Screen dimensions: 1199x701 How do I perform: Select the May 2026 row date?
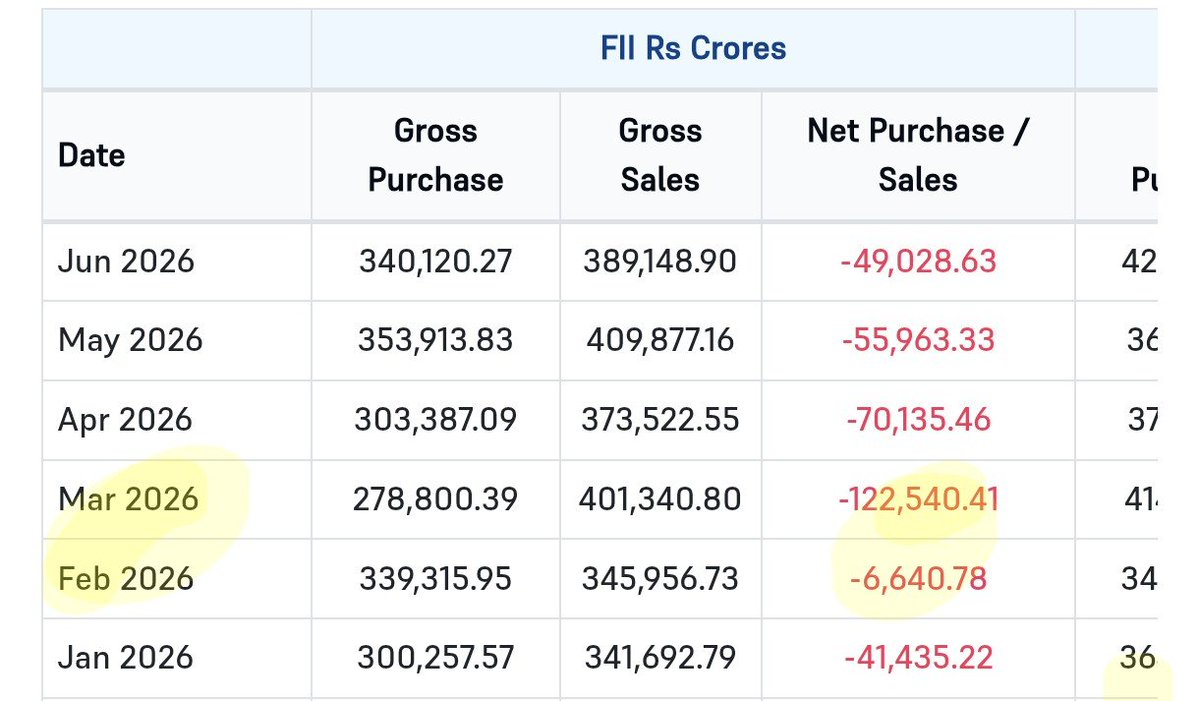pos(130,340)
